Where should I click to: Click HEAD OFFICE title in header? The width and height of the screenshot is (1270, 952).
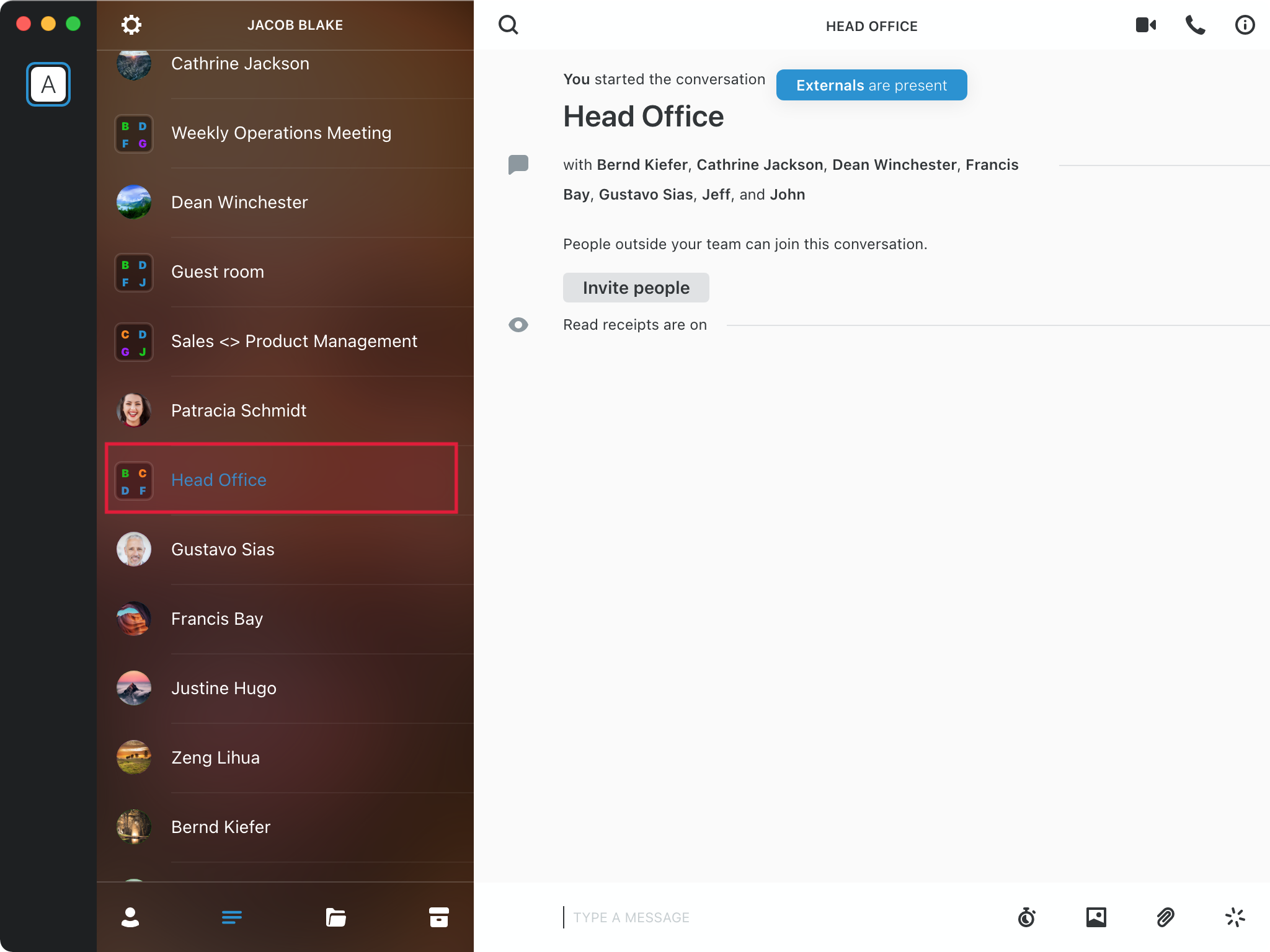coord(871,26)
